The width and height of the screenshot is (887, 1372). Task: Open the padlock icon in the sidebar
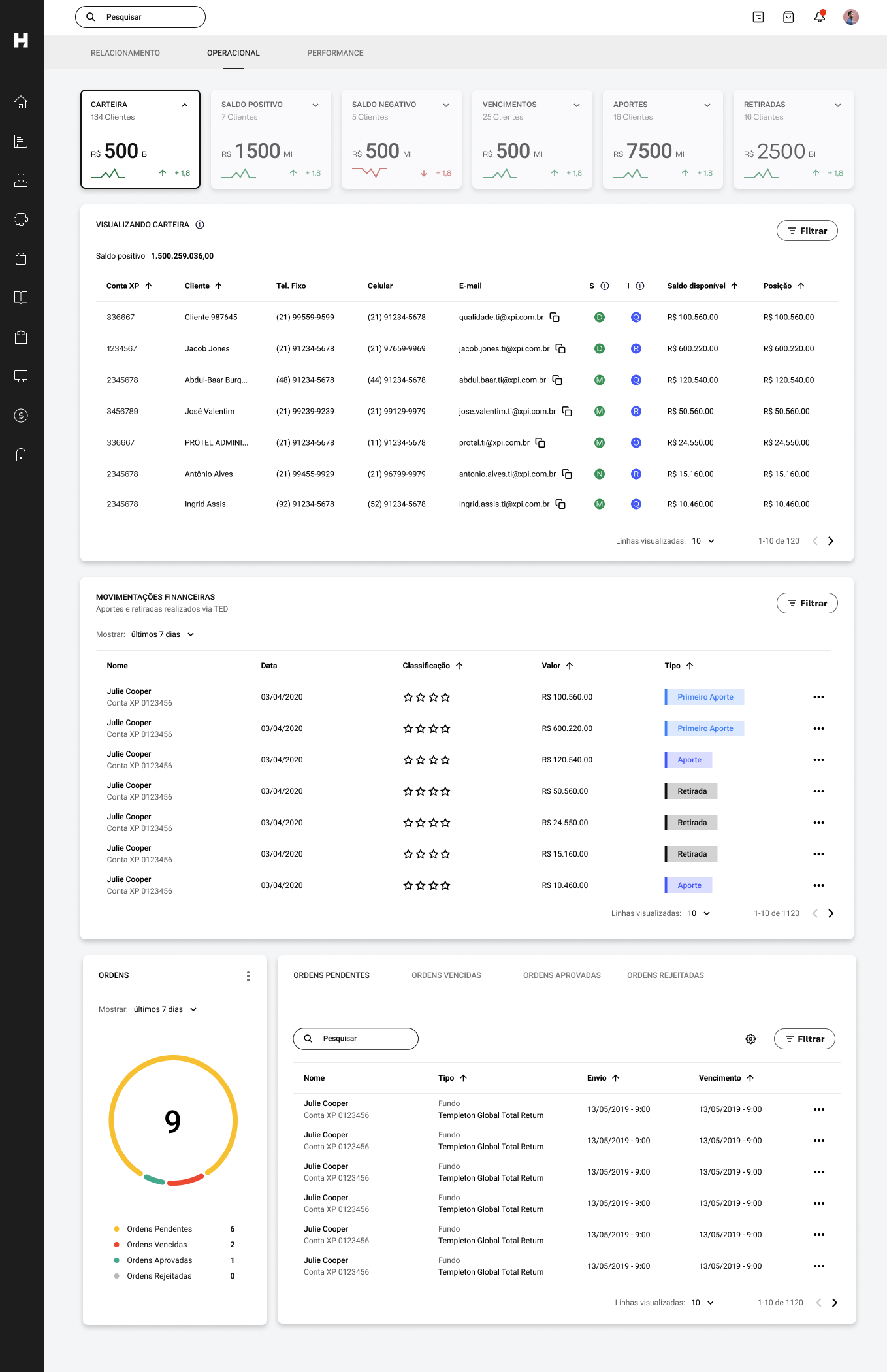pos(21,455)
